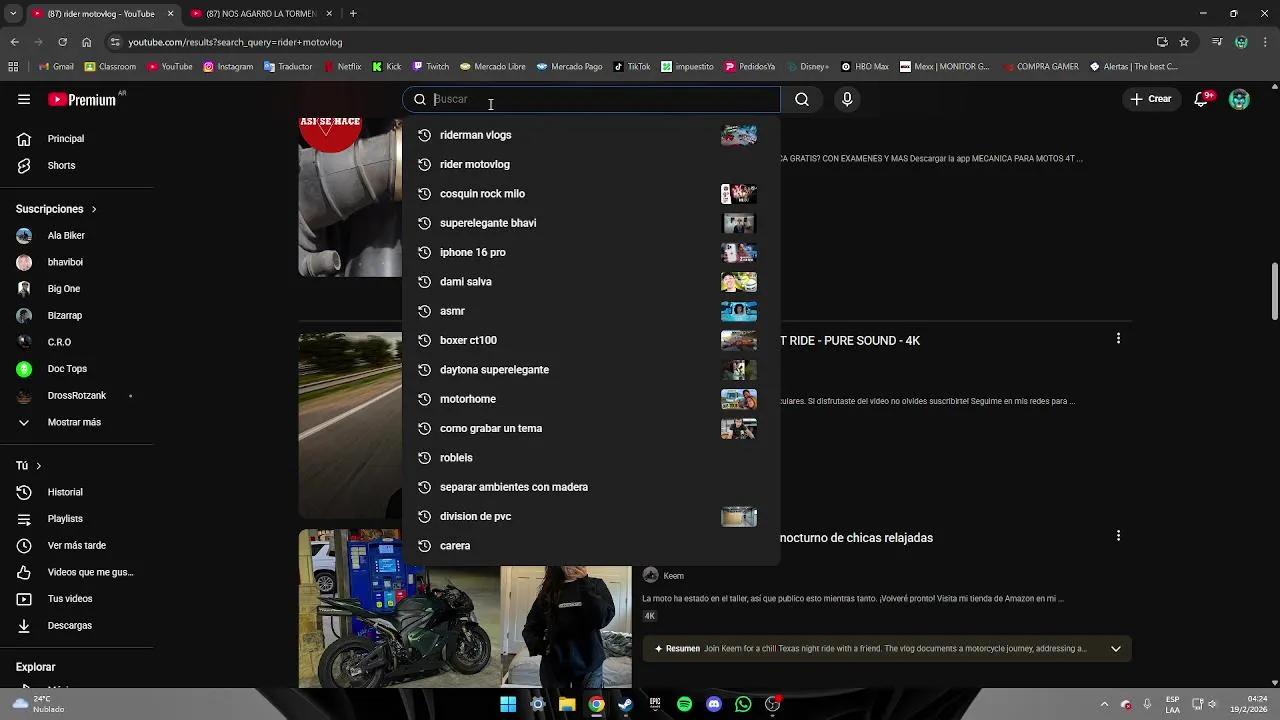Image resolution: width=1280 pixels, height=720 pixels.
Task: Select suggestion 'motorhome'
Action: click(x=590, y=399)
